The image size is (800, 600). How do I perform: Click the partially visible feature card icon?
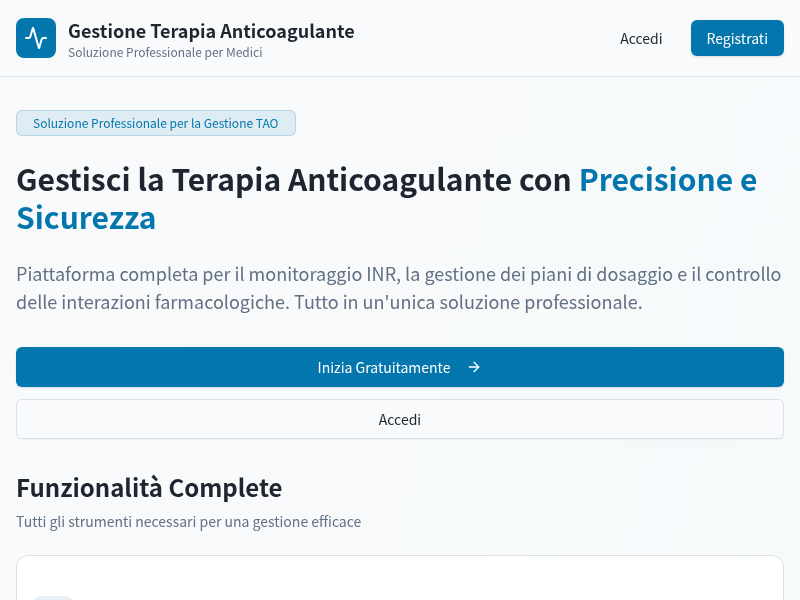54,597
